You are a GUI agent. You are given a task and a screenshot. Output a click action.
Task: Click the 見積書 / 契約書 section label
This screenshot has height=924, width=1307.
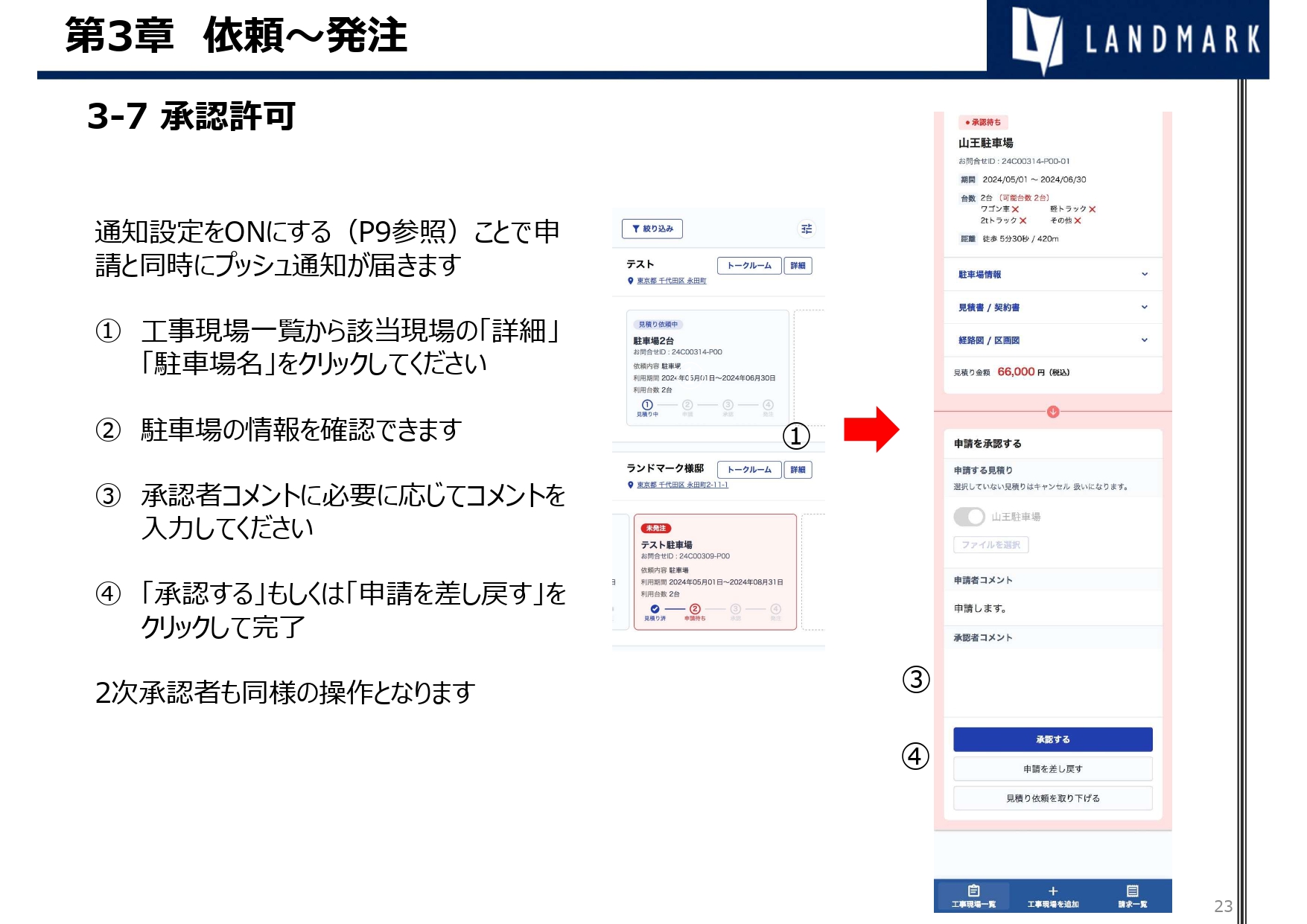tap(989, 307)
